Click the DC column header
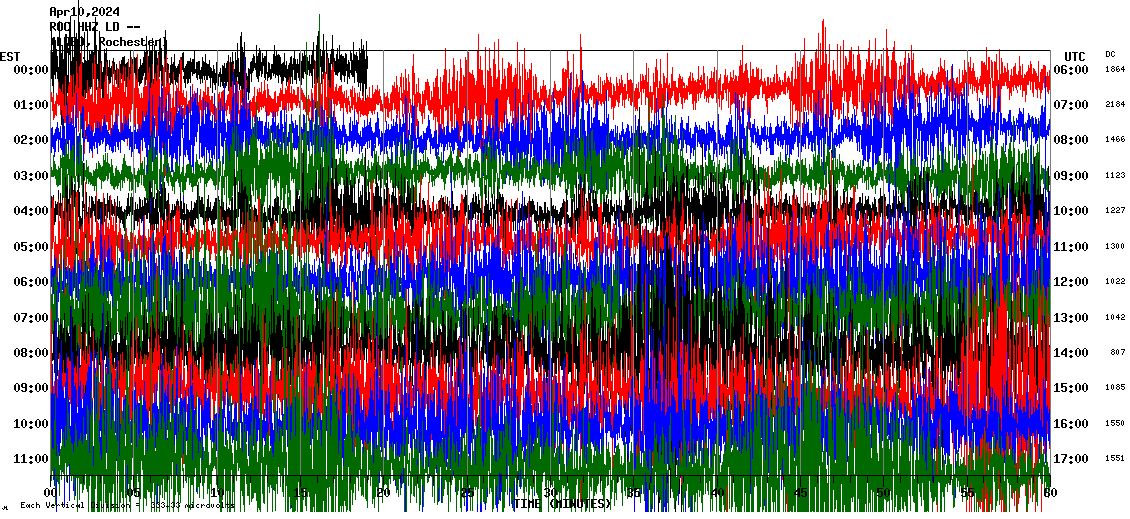This screenshot has width=1130, height=519. (x=1110, y=54)
